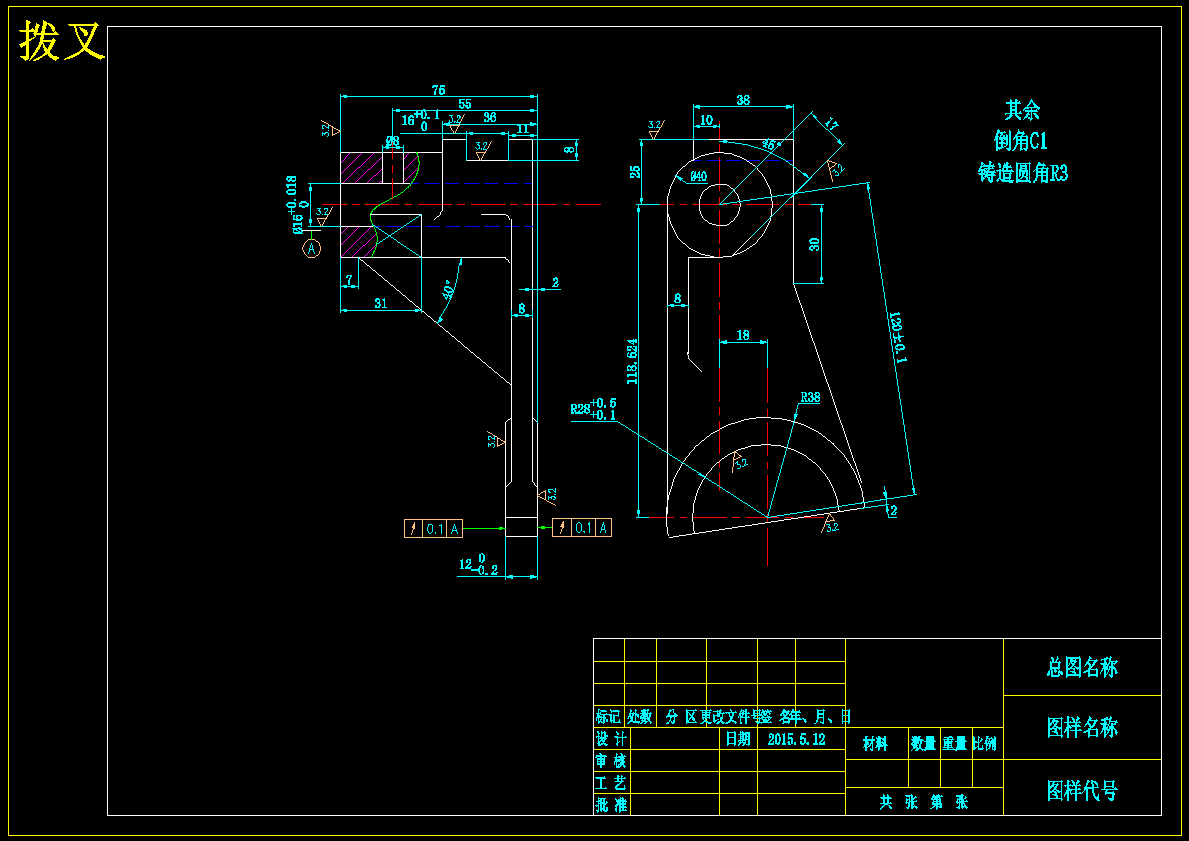Click the "审核" row label
1189x841 pixels.
(611, 761)
